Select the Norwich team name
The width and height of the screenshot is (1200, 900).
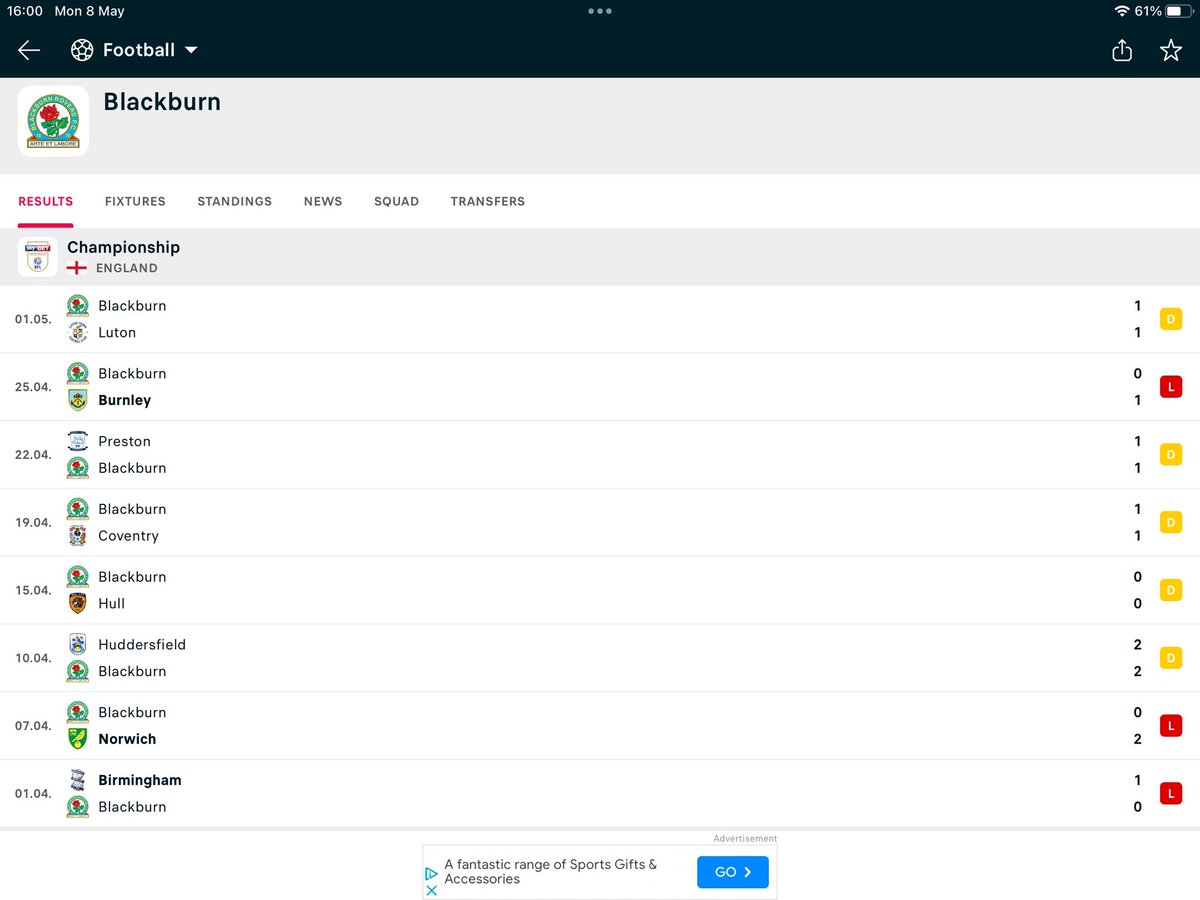(127, 739)
